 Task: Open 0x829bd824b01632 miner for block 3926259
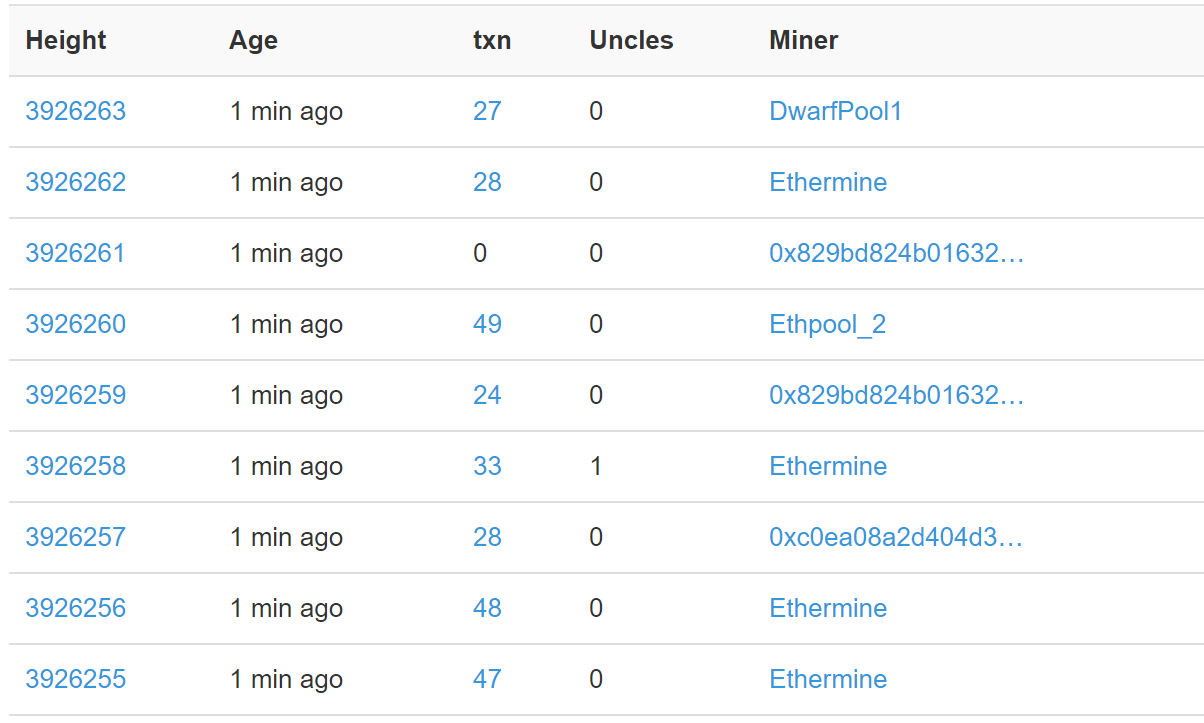pos(897,395)
